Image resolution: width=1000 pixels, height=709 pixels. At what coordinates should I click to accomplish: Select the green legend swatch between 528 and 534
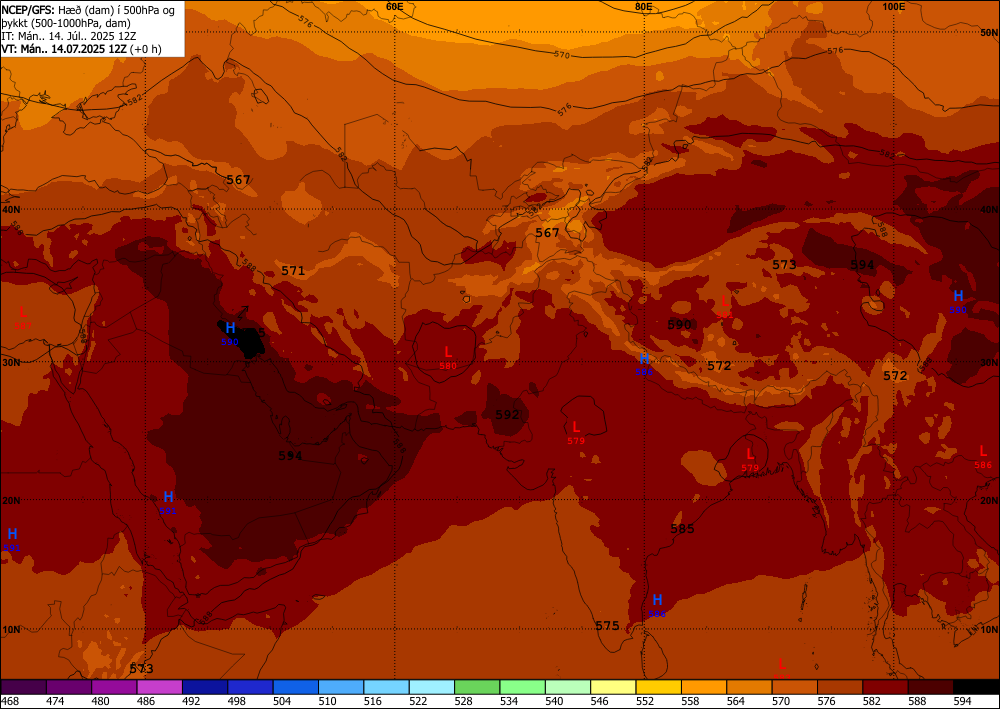pyautogui.click(x=477, y=687)
